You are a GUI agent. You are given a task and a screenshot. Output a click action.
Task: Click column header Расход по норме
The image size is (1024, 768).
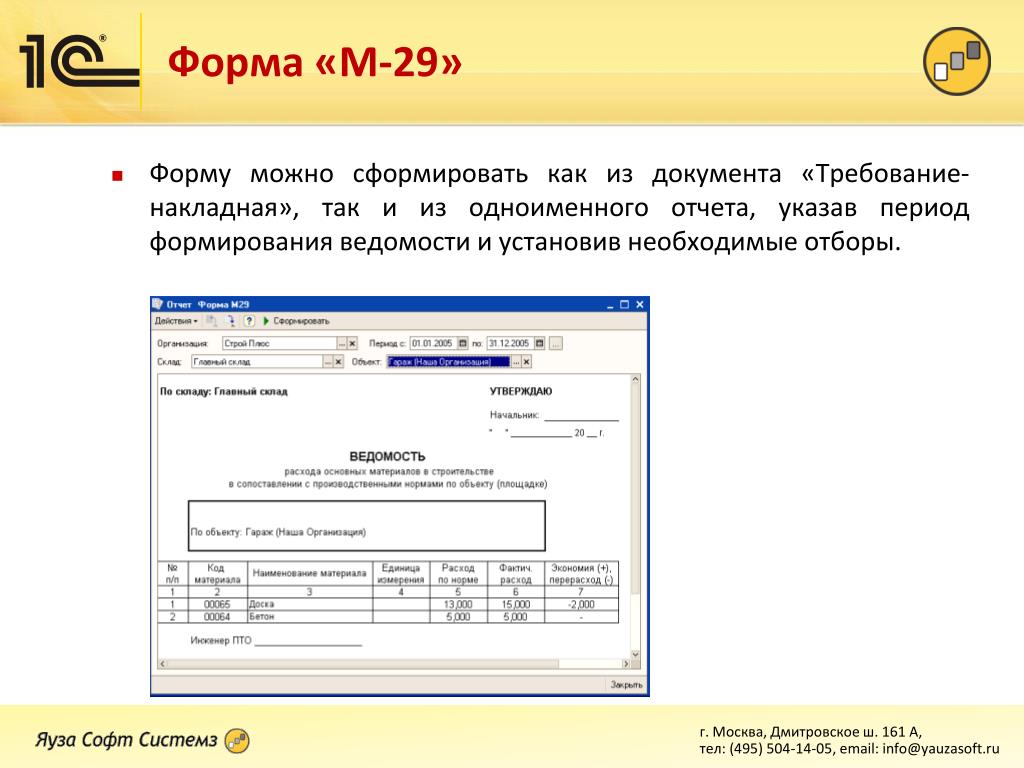pos(458,573)
